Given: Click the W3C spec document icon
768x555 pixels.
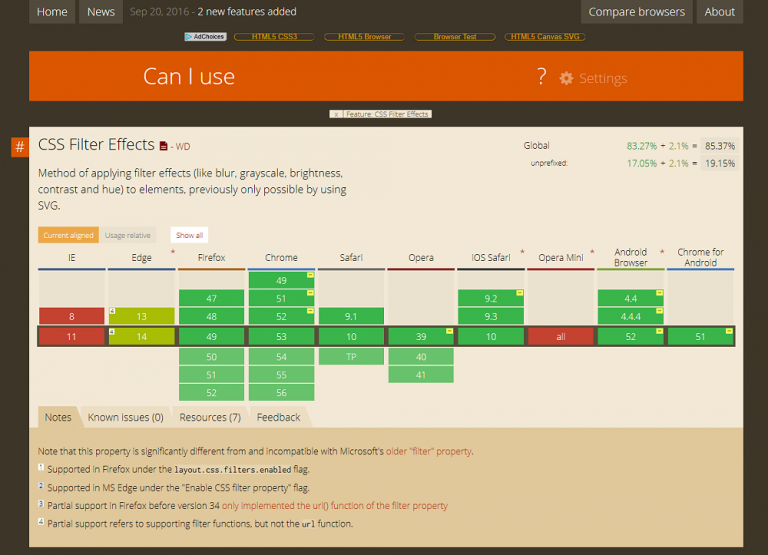Looking at the screenshot, I should [x=164, y=146].
